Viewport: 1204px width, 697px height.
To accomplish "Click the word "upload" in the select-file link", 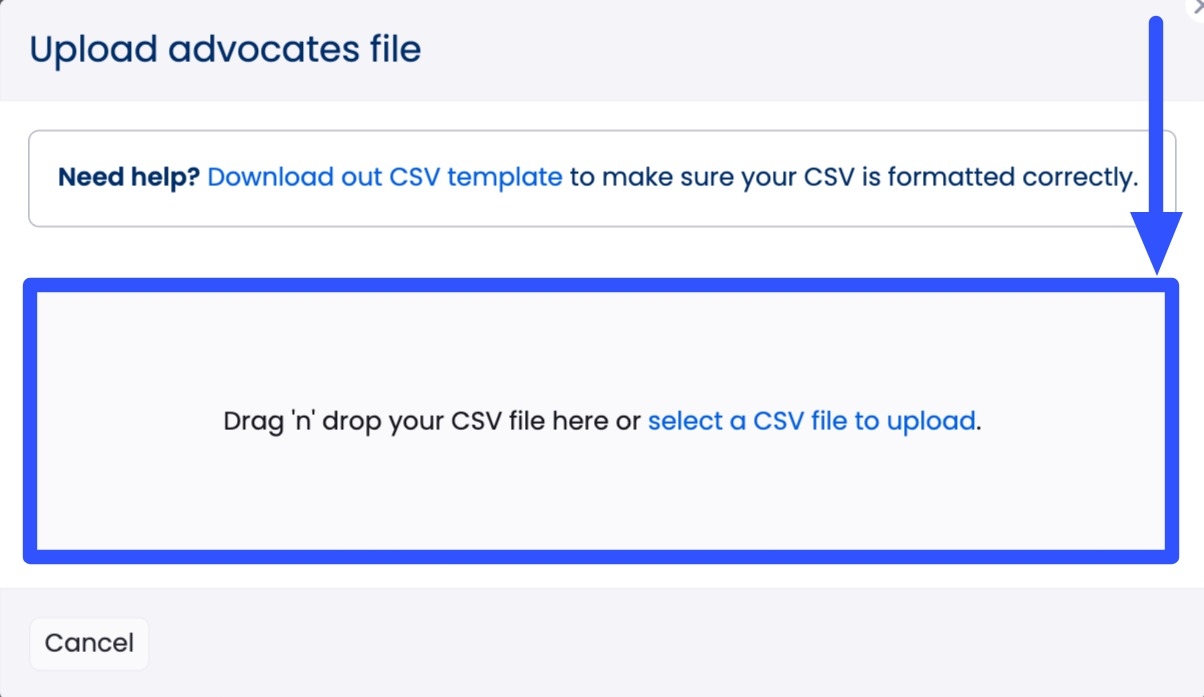I will point(928,421).
